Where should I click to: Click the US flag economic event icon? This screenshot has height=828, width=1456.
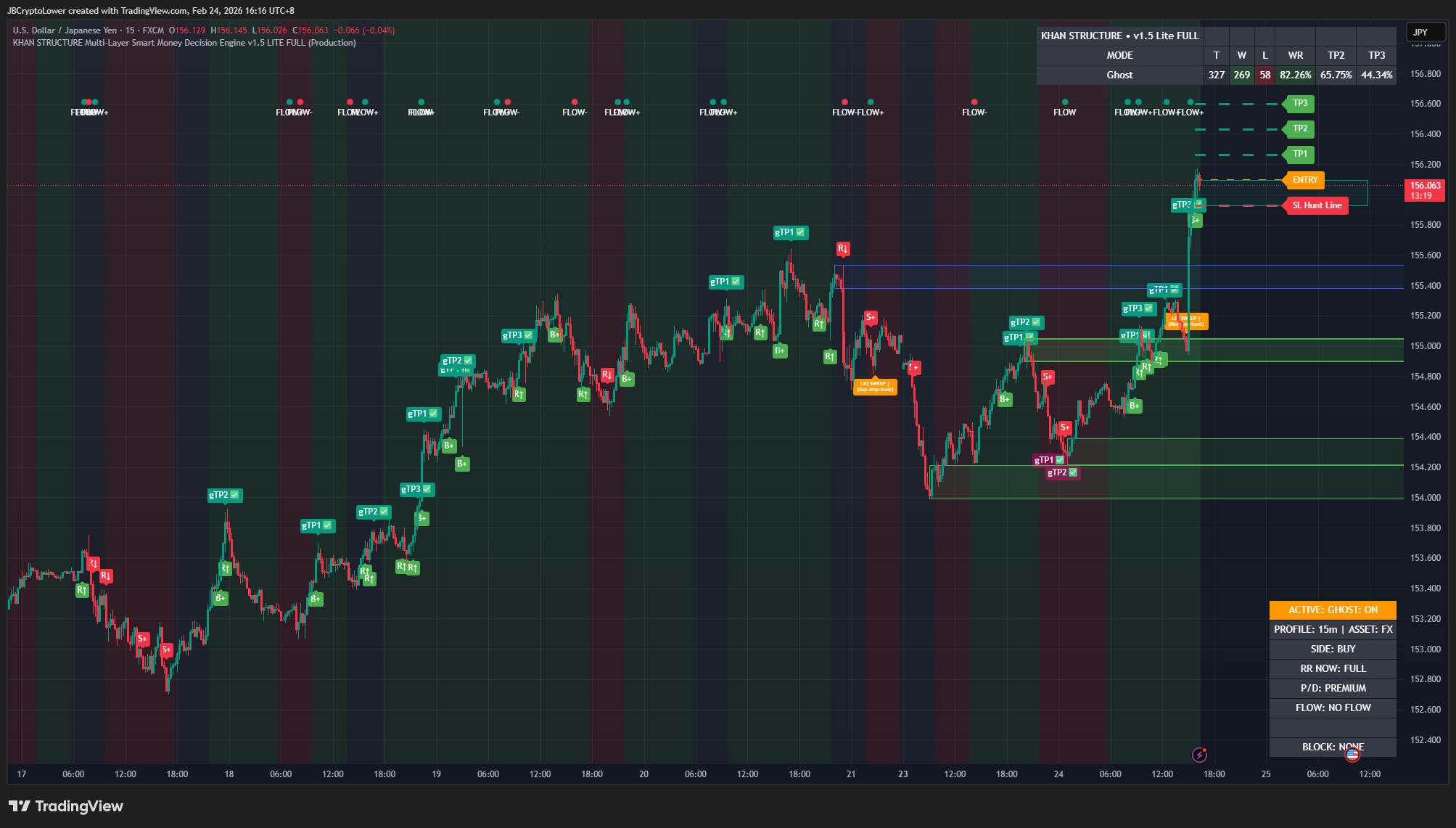(1352, 755)
